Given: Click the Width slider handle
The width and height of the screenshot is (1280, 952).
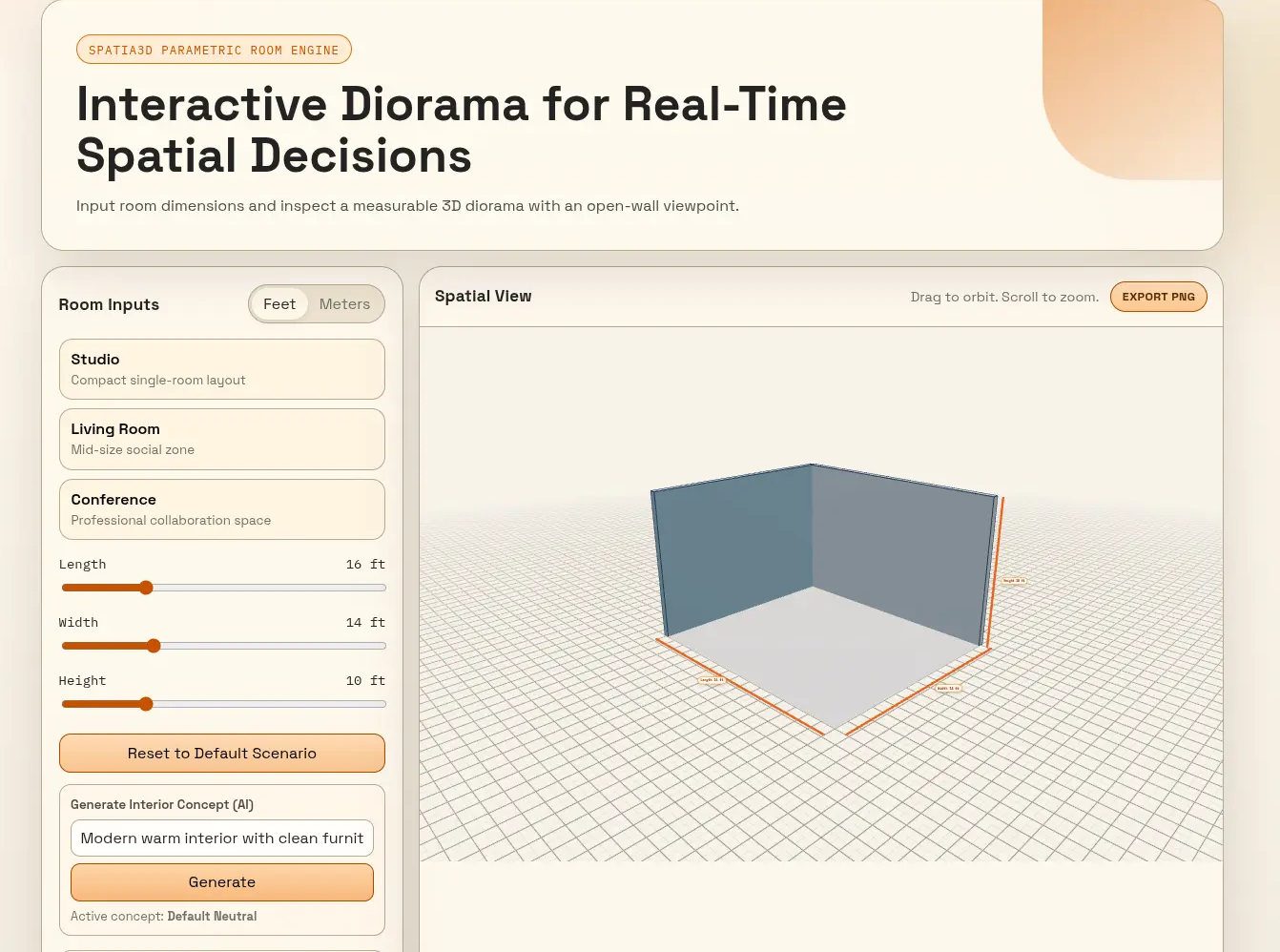Looking at the screenshot, I should [154, 646].
